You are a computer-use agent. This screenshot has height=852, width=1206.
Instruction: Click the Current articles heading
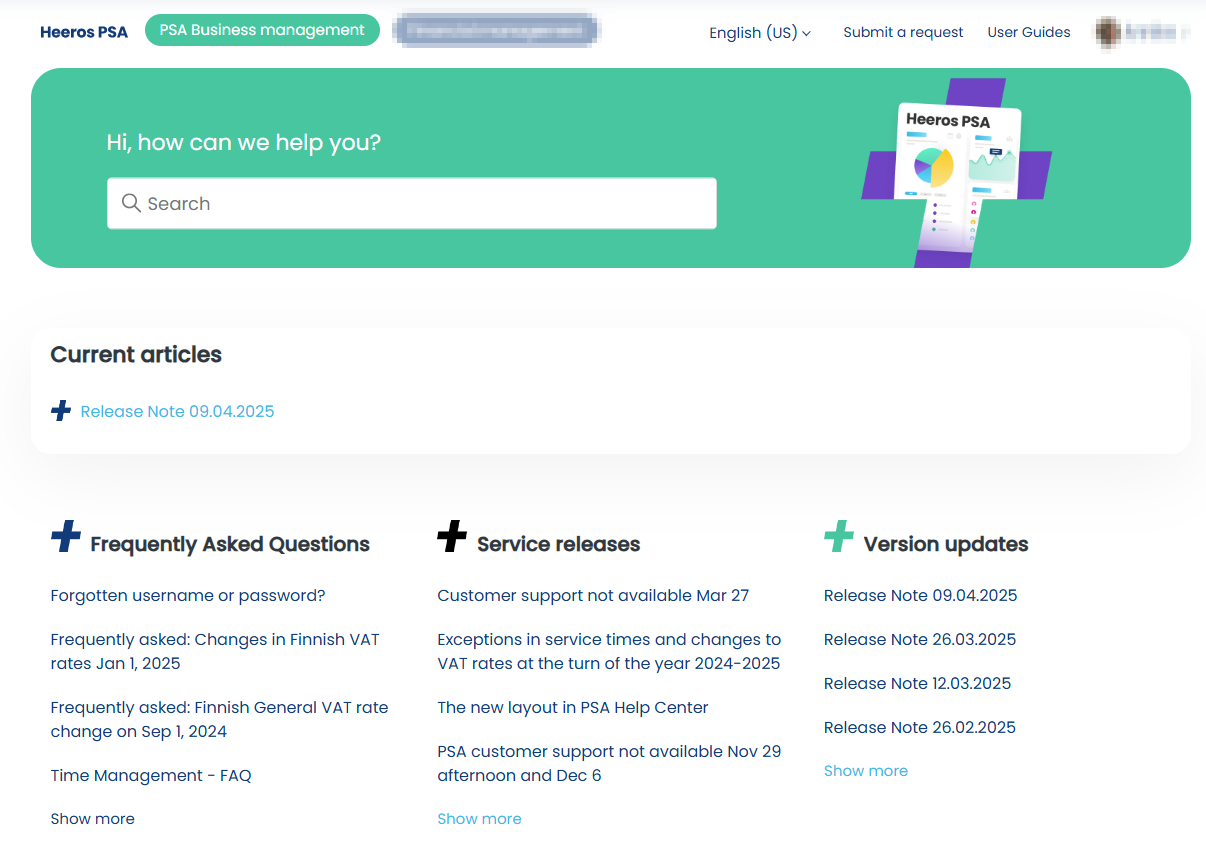tap(136, 354)
